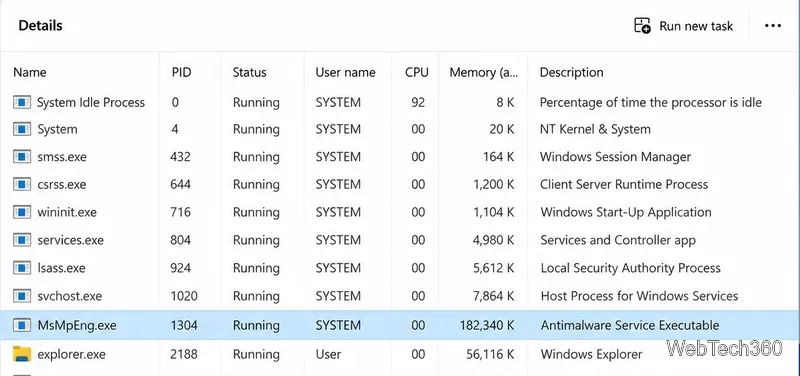Click the icon beside System process
Image resolution: width=800 pixels, height=376 pixels.
[x=22, y=129]
